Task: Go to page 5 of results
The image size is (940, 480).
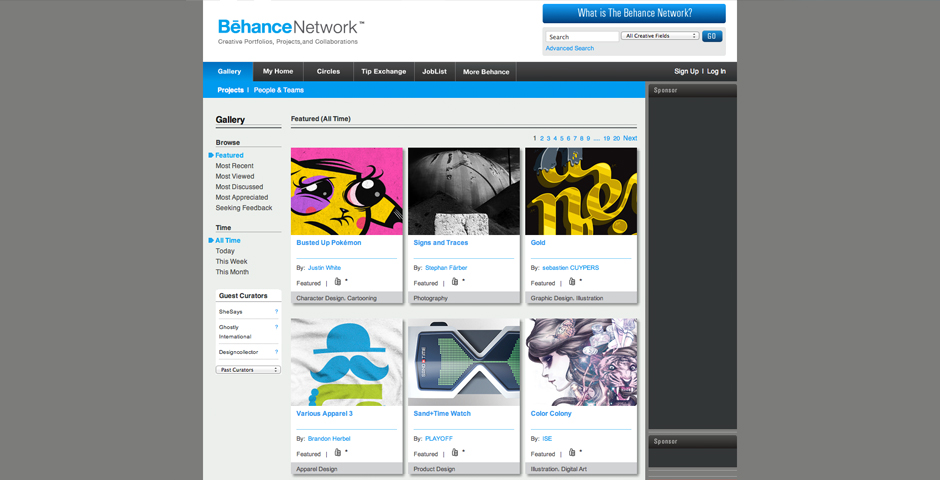Action: tap(562, 138)
